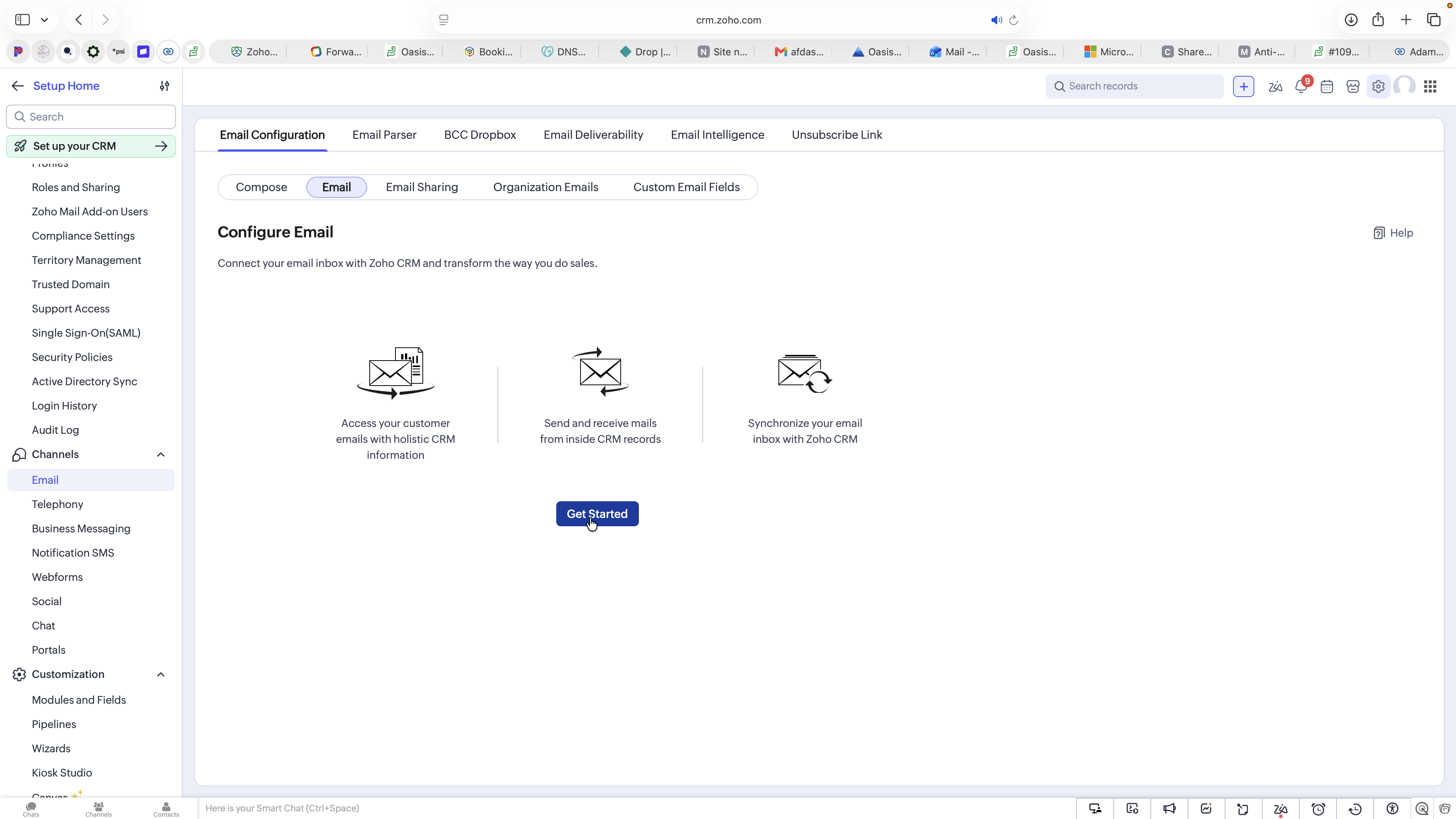Click the Get Started button
The width and height of the screenshot is (1456, 819).
(597, 514)
